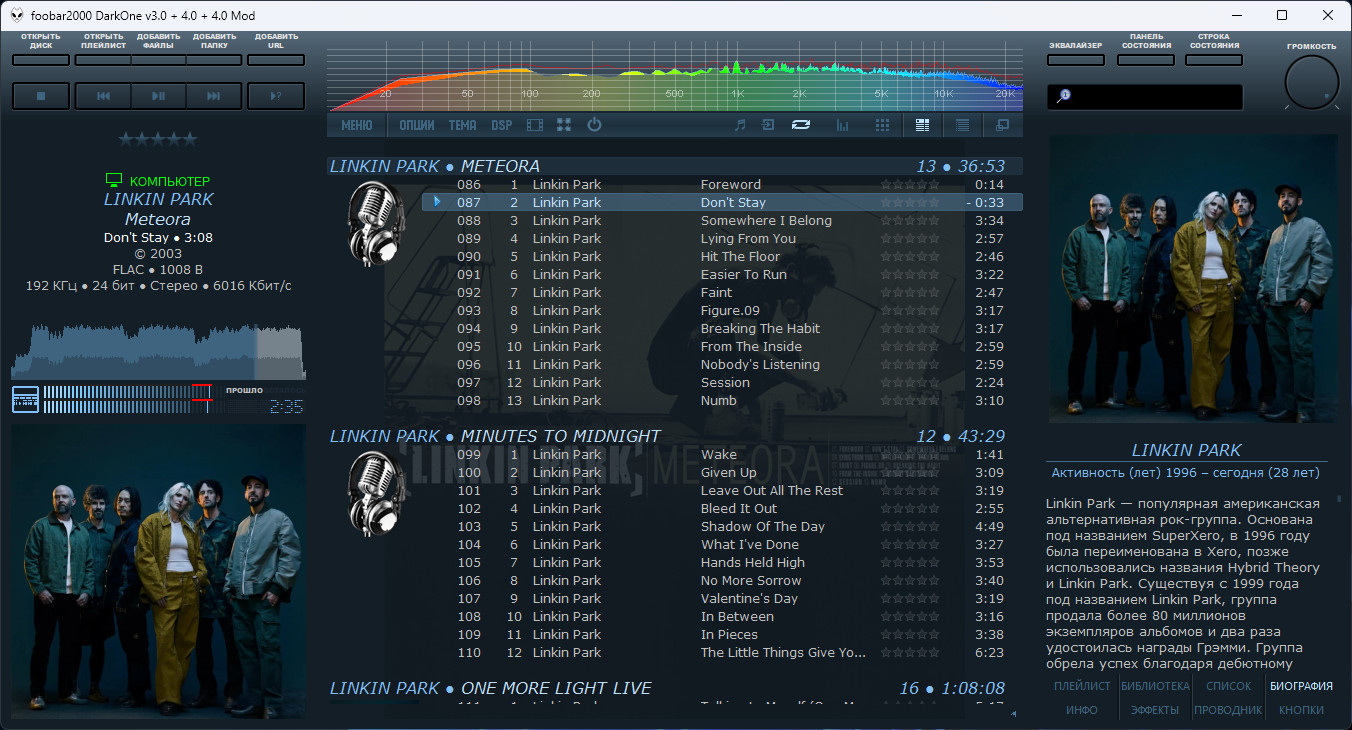Click the foobar2000 alien title-bar icon

[x=18, y=15]
